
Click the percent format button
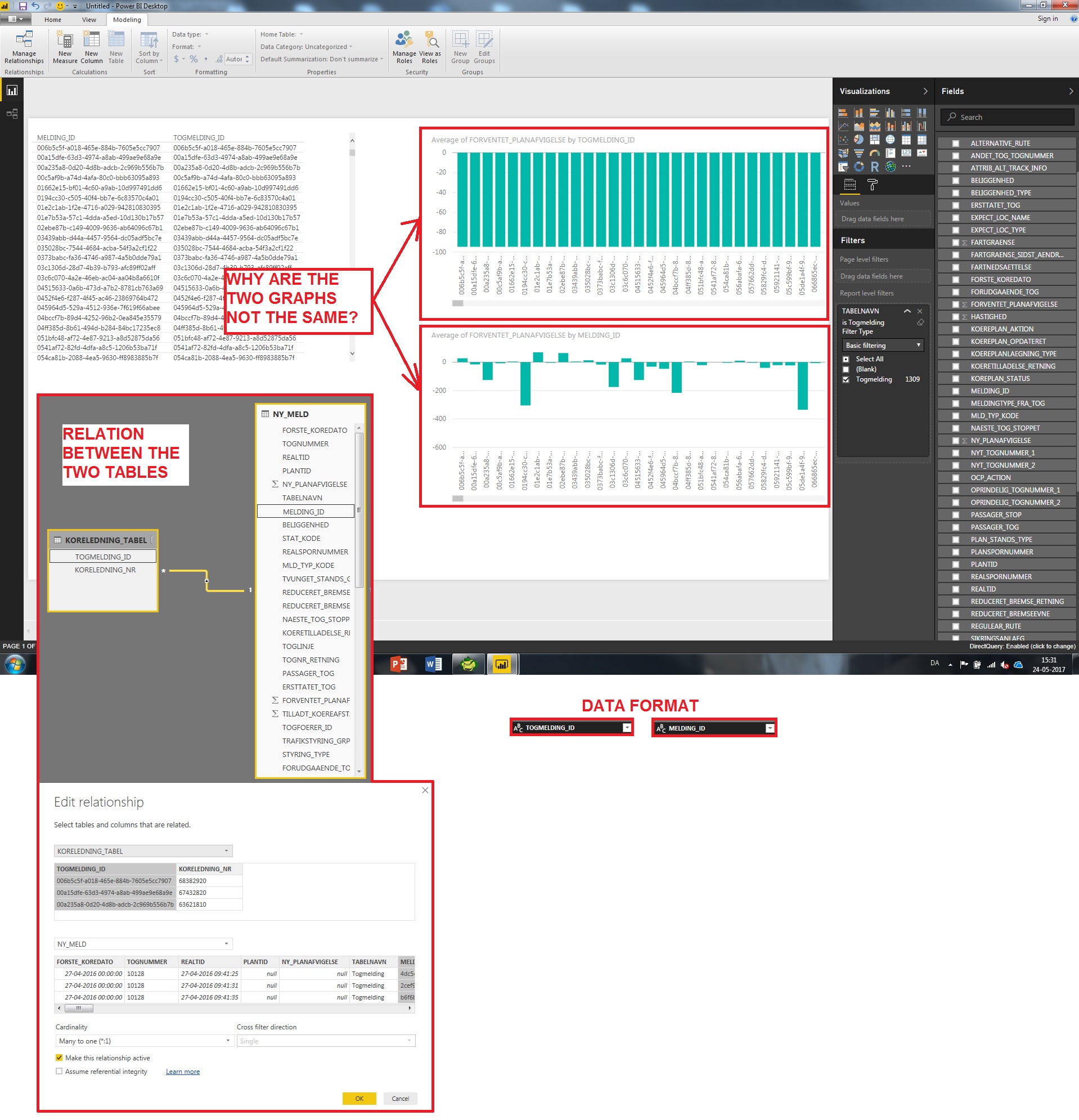(x=194, y=60)
